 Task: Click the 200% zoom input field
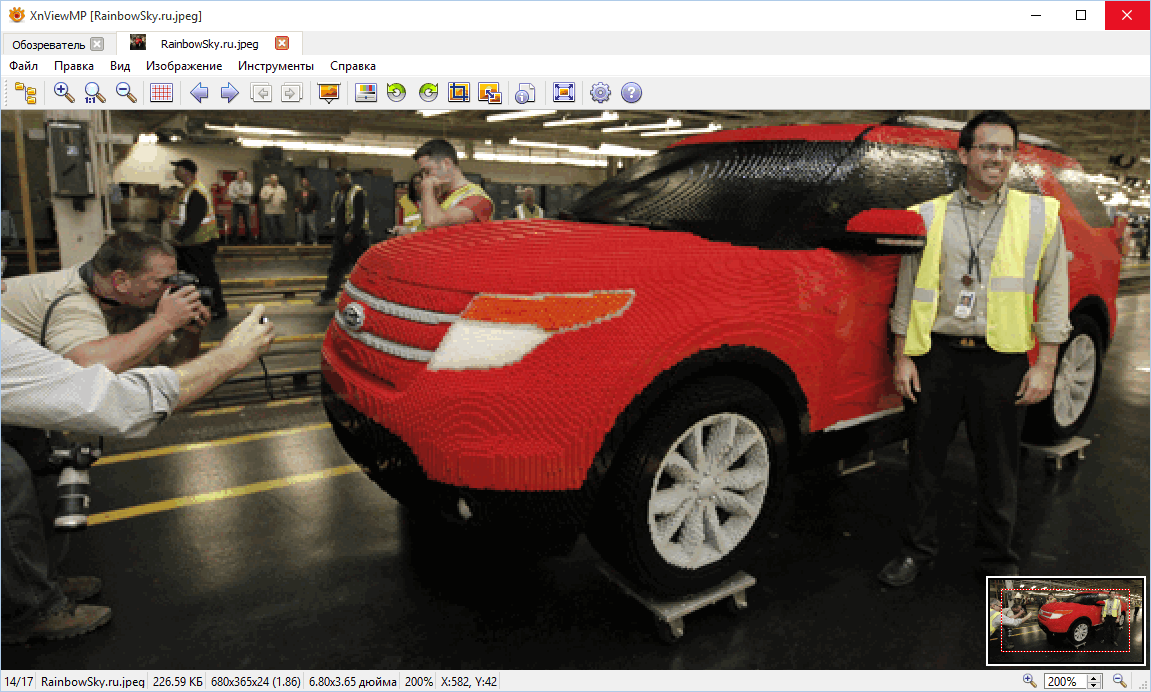pyautogui.click(x=1065, y=682)
